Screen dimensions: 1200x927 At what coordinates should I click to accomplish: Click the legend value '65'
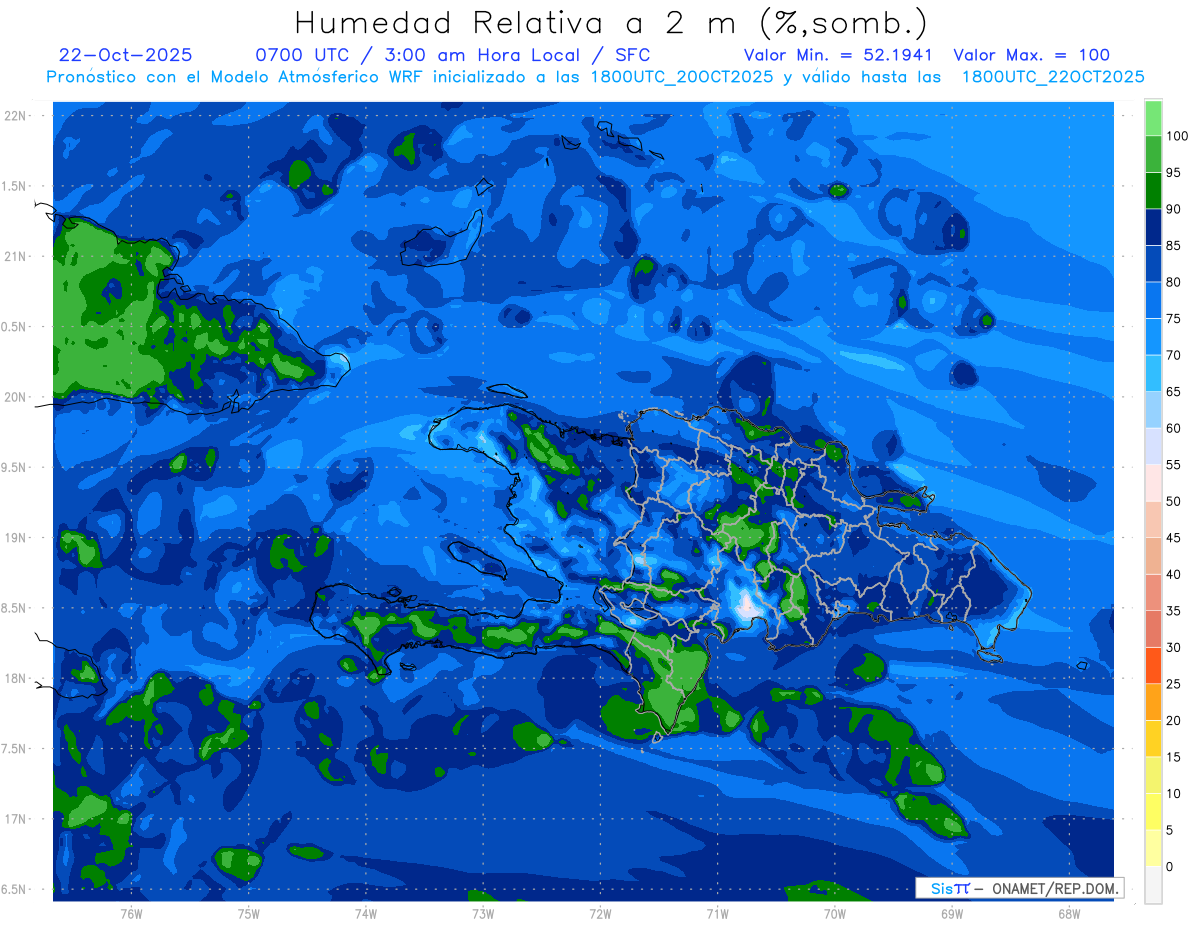(1173, 391)
